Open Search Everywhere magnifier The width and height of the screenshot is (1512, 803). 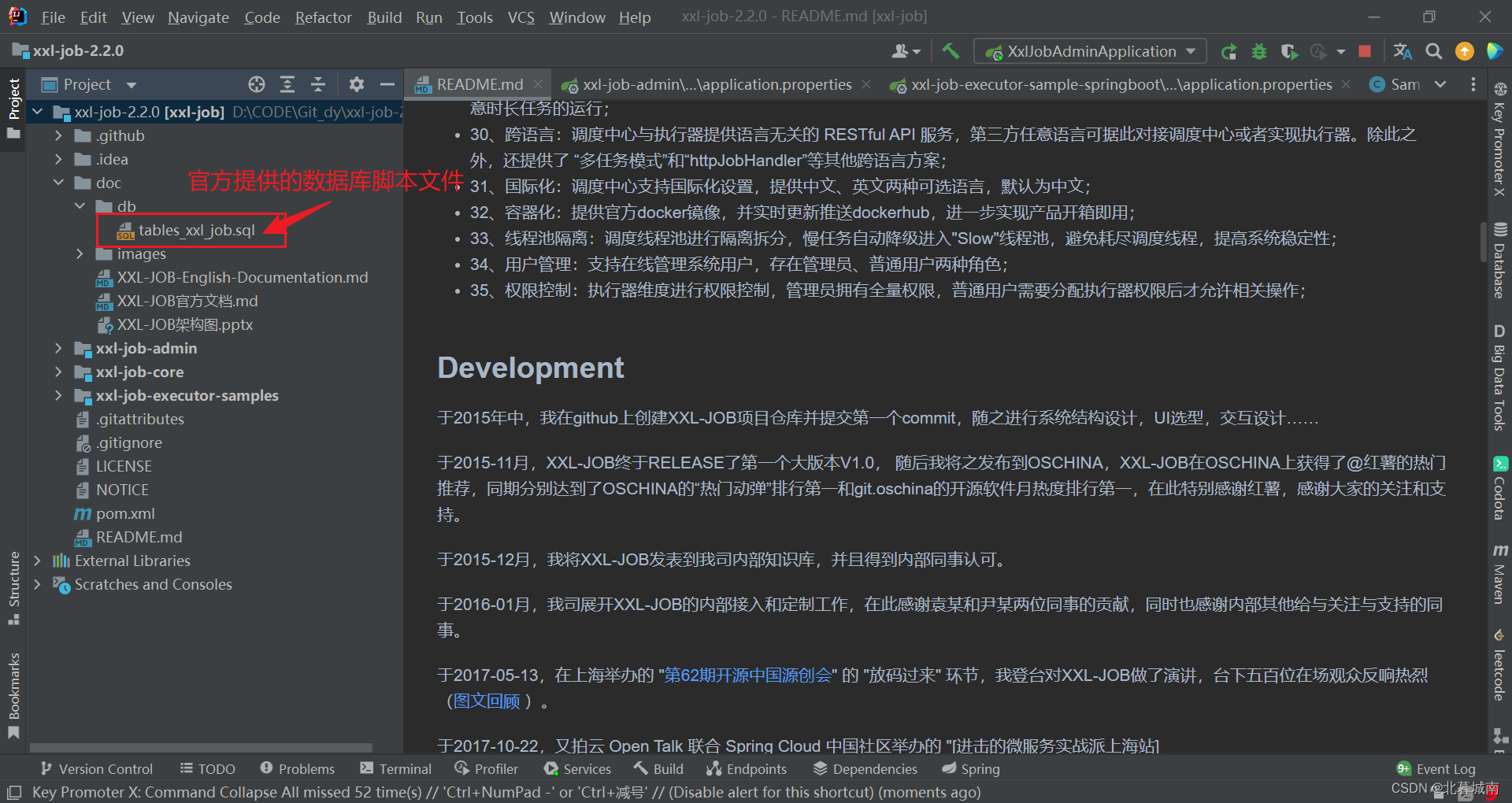coord(1434,52)
